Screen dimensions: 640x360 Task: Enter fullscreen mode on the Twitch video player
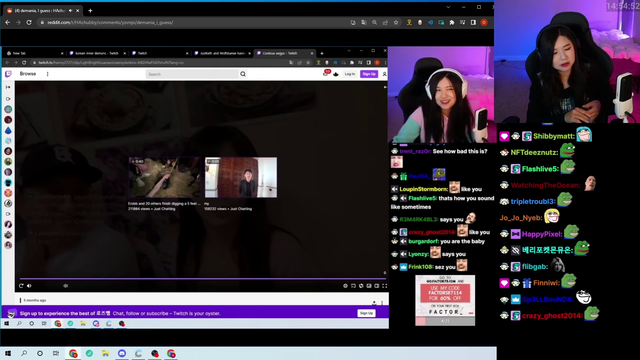tap(384, 286)
